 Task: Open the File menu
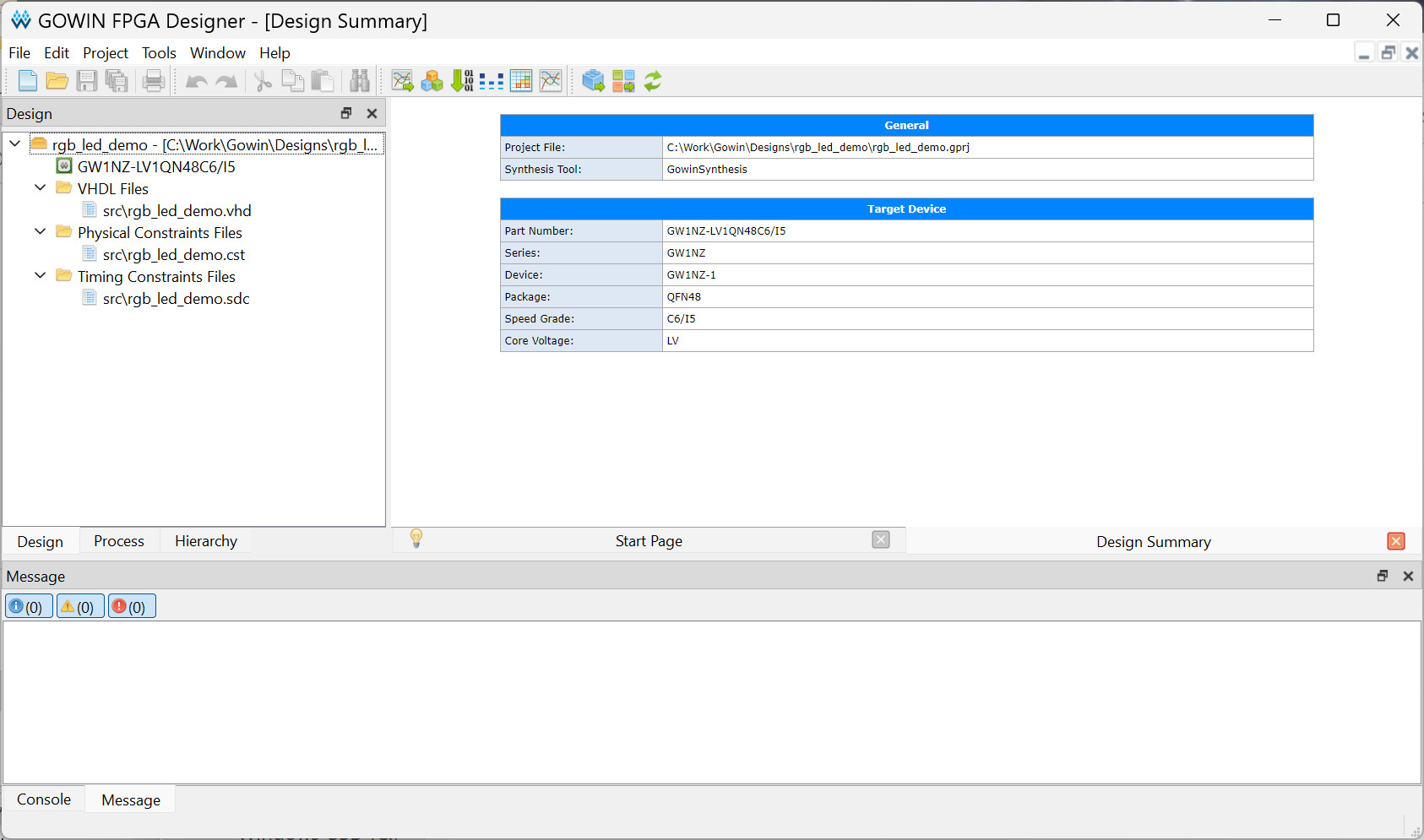click(19, 53)
